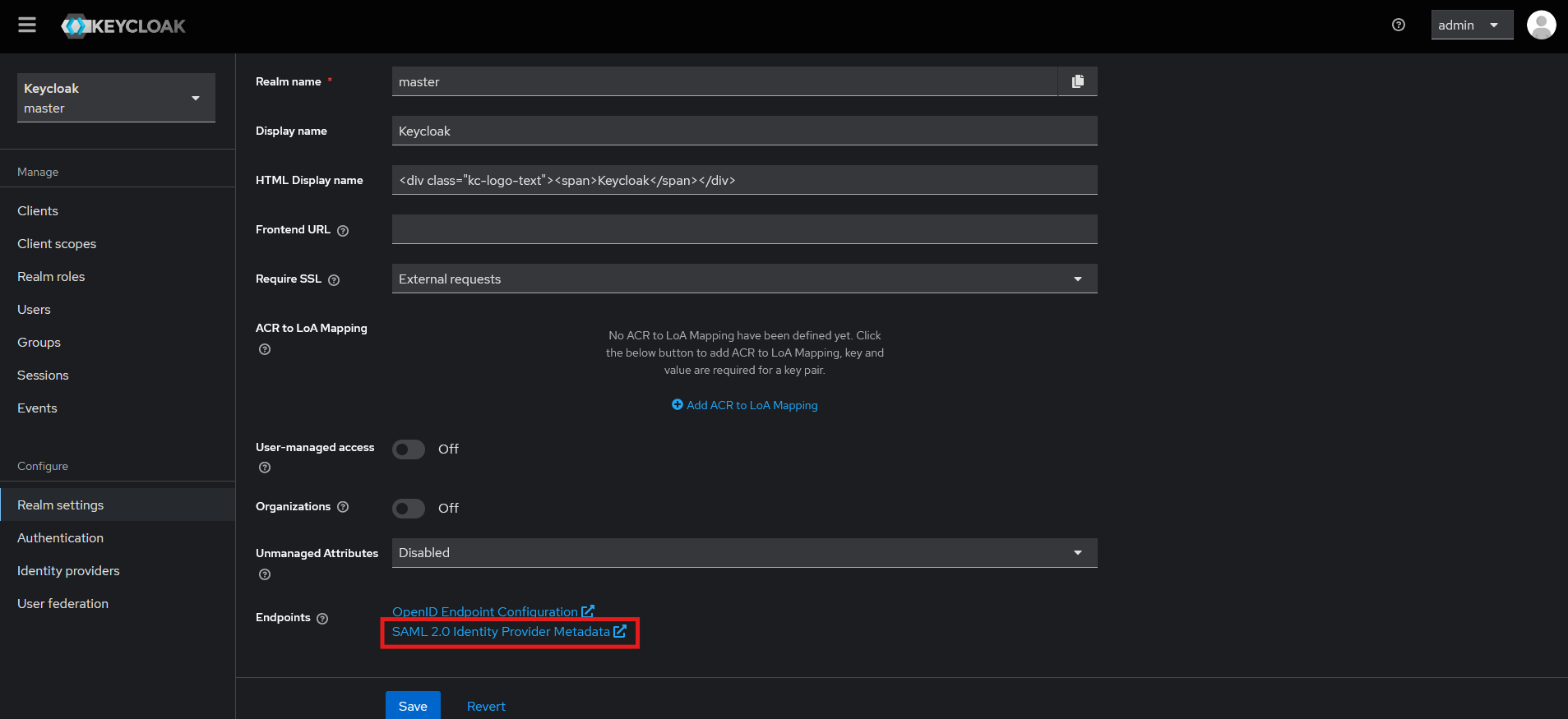
Task: Click external link icon beside SAML 2.0 Metadata
Action: click(620, 631)
